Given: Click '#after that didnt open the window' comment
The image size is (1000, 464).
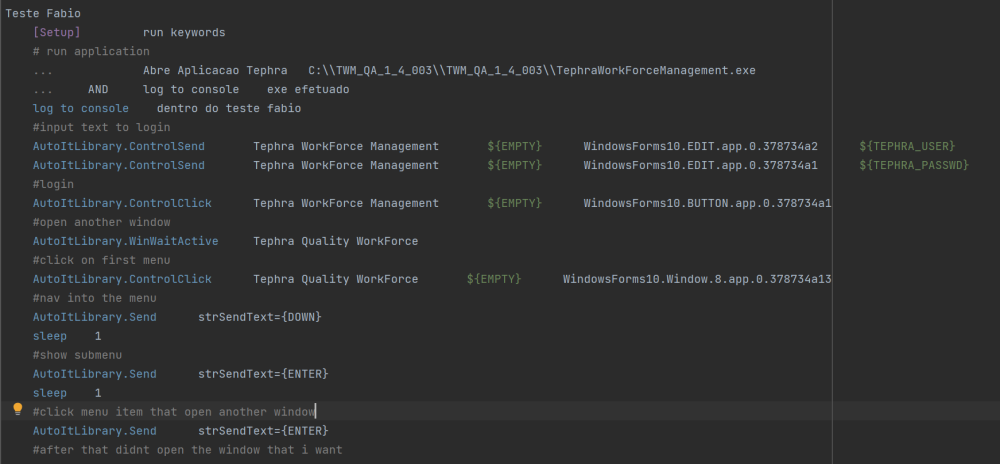Looking at the screenshot, I should (188, 450).
